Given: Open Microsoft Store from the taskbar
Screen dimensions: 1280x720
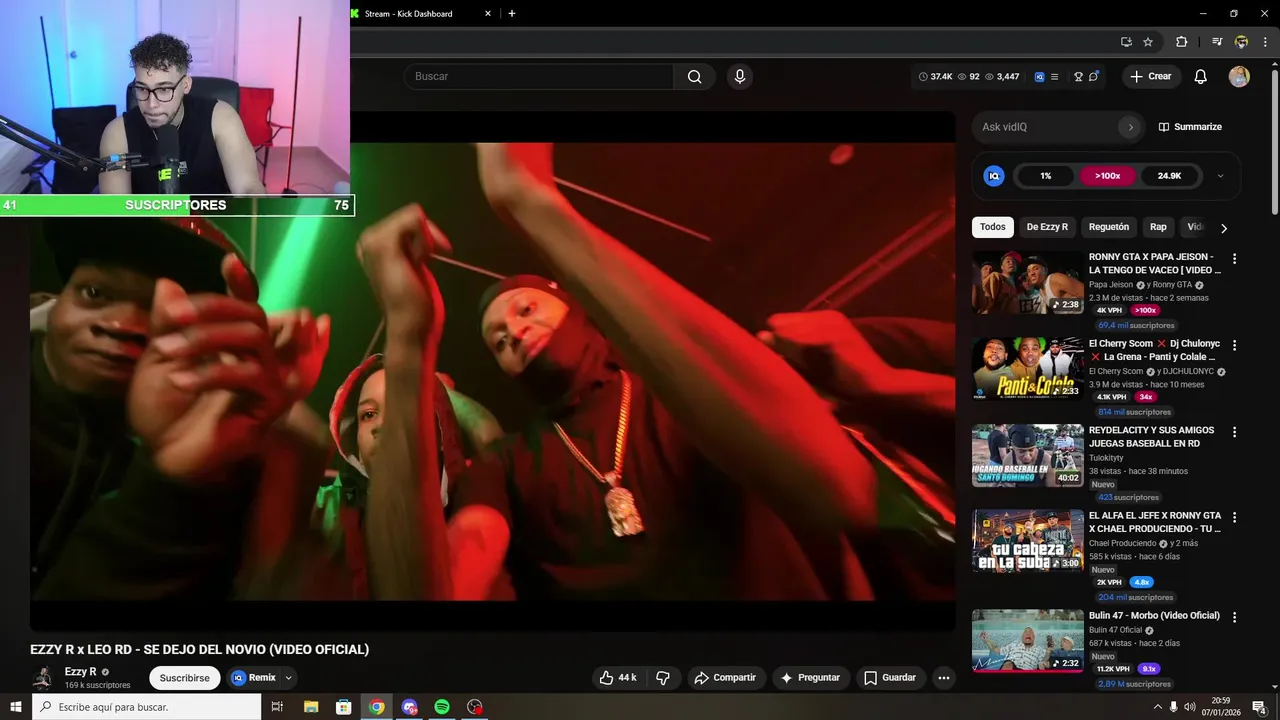Looking at the screenshot, I should coord(344,707).
